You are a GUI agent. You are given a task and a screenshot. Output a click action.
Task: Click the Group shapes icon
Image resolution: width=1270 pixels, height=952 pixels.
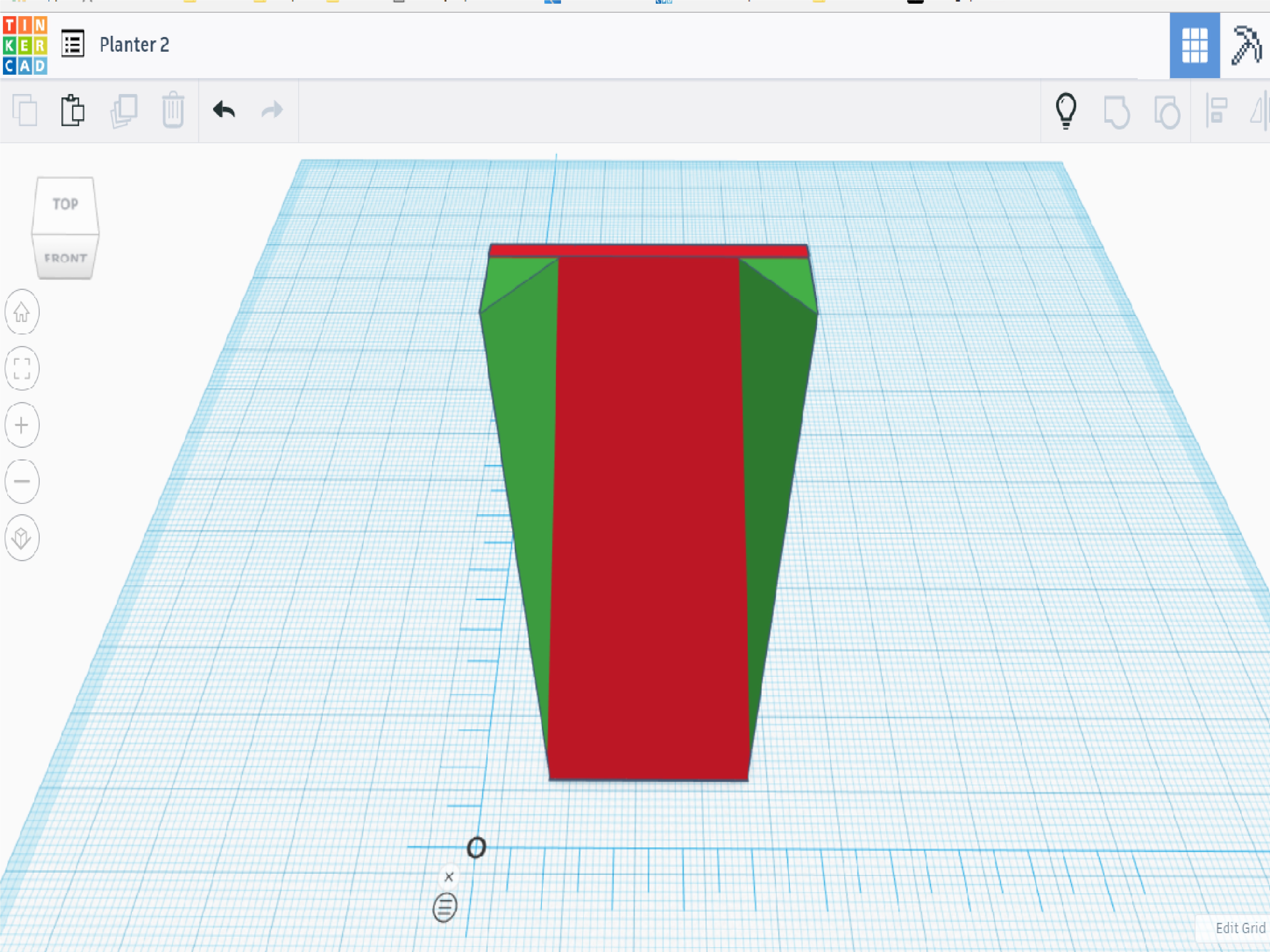tap(1117, 111)
